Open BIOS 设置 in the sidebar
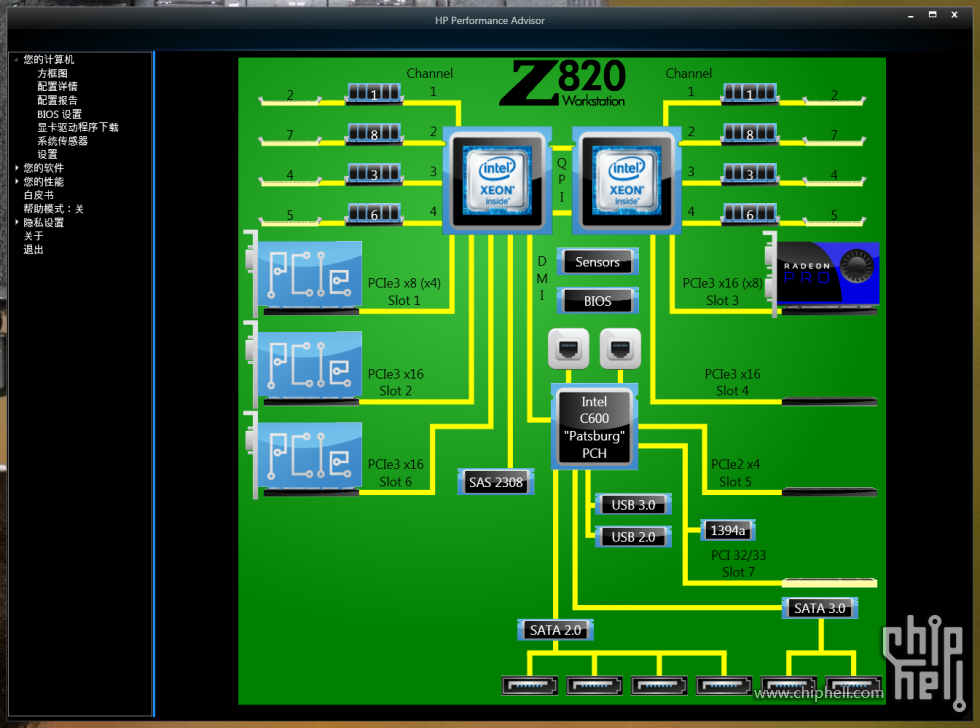The height and width of the screenshot is (728, 980). tap(59, 114)
